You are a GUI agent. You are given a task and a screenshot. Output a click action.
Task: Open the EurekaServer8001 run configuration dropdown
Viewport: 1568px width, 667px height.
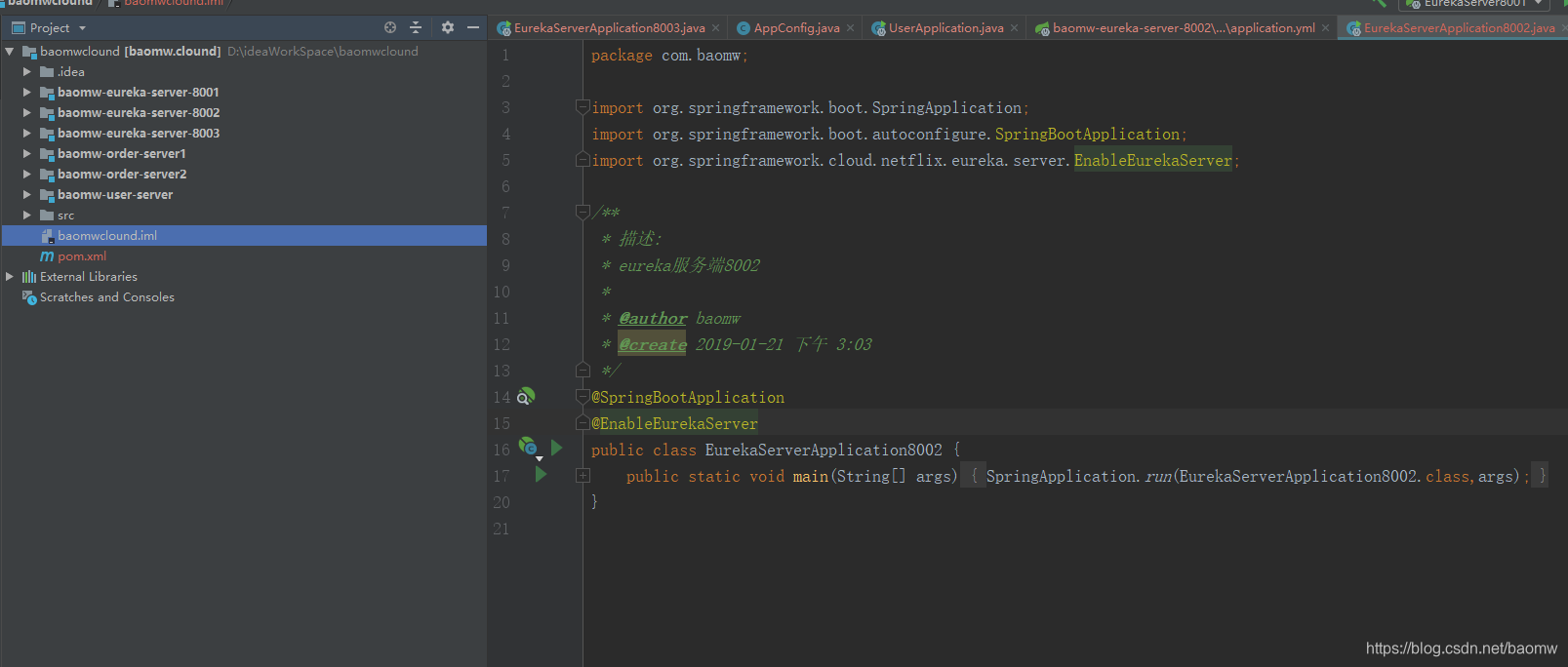pyautogui.click(x=1473, y=4)
